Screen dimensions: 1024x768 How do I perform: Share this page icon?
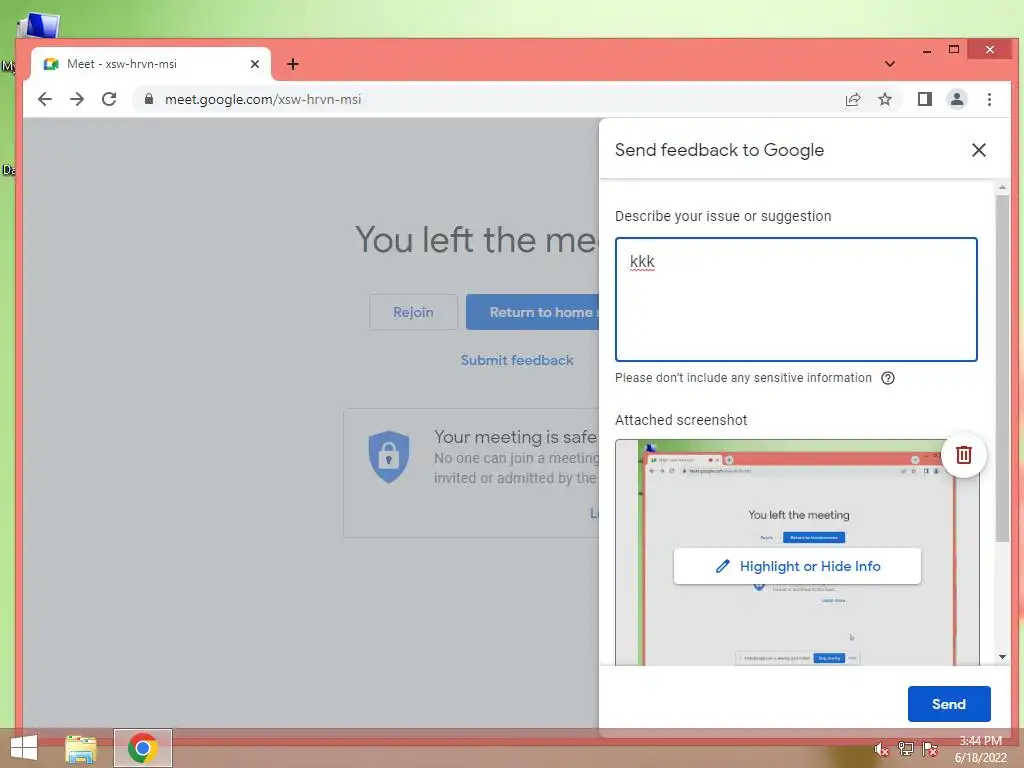pyautogui.click(x=852, y=99)
